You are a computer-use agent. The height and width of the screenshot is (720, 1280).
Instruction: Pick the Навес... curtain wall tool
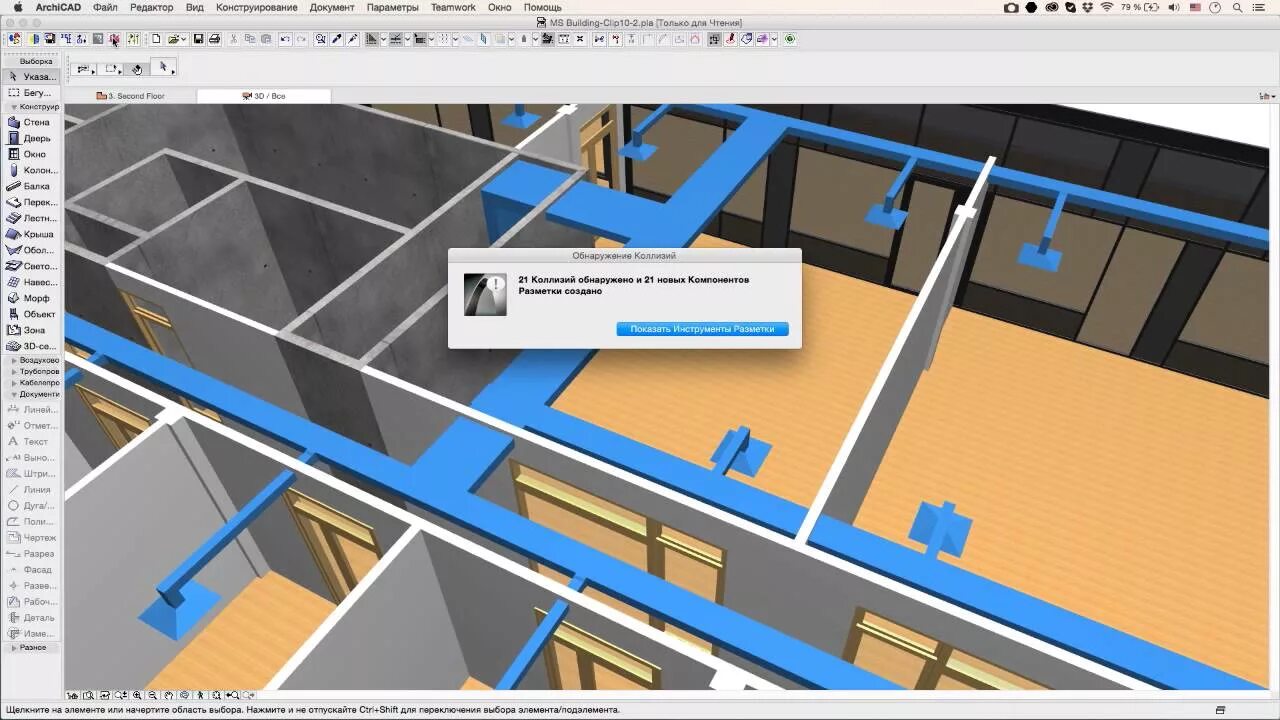(31, 282)
